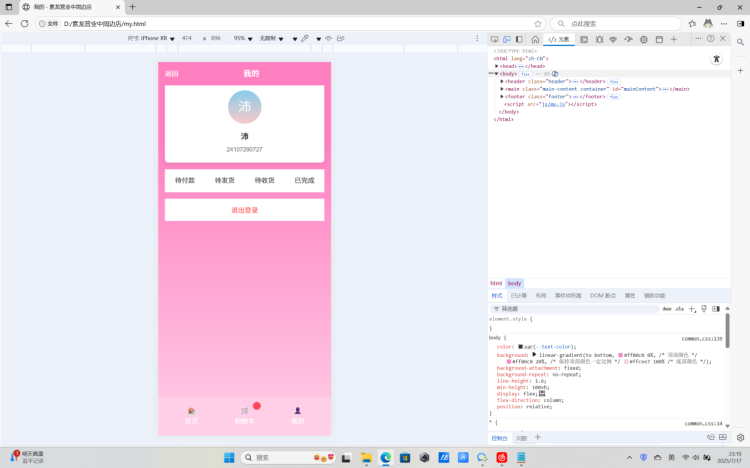The width and height of the screenshot is (750, 468).
Task: Click the inspect element picker icon
Action: coord(494,39)
